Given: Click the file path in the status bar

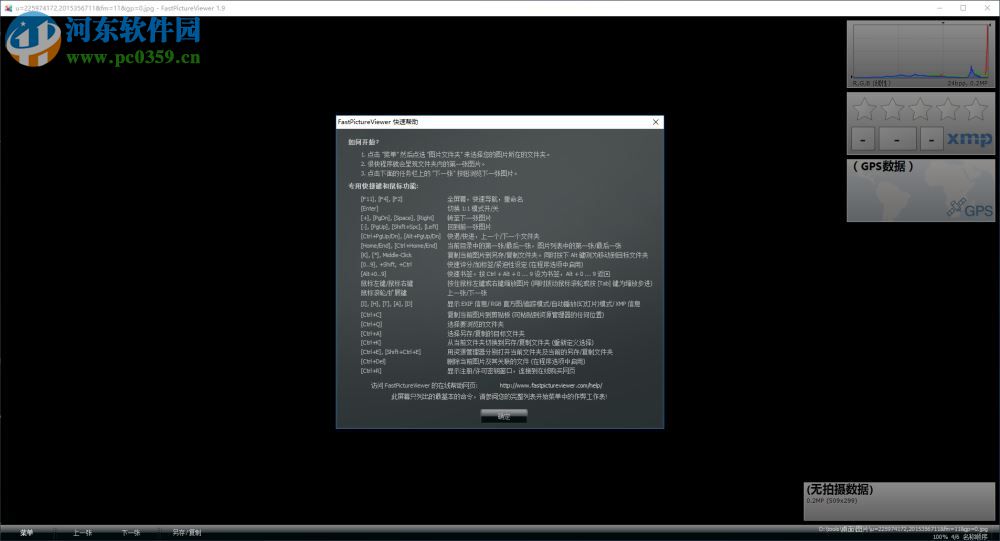Looking at the screenshot, I should pos(902,529).
